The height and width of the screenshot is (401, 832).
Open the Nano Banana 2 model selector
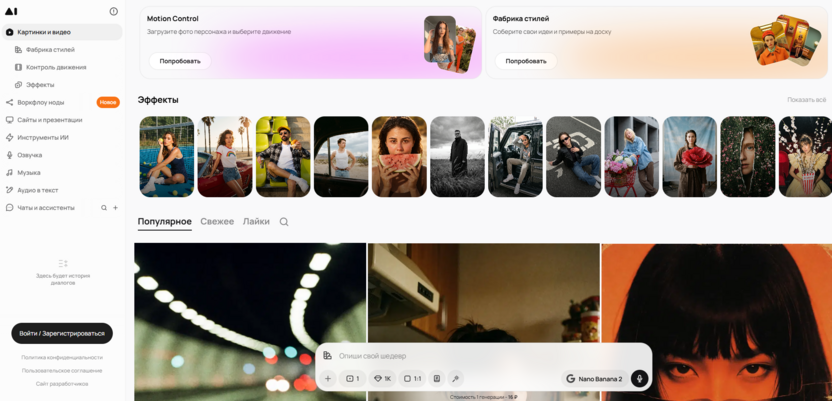595,379
